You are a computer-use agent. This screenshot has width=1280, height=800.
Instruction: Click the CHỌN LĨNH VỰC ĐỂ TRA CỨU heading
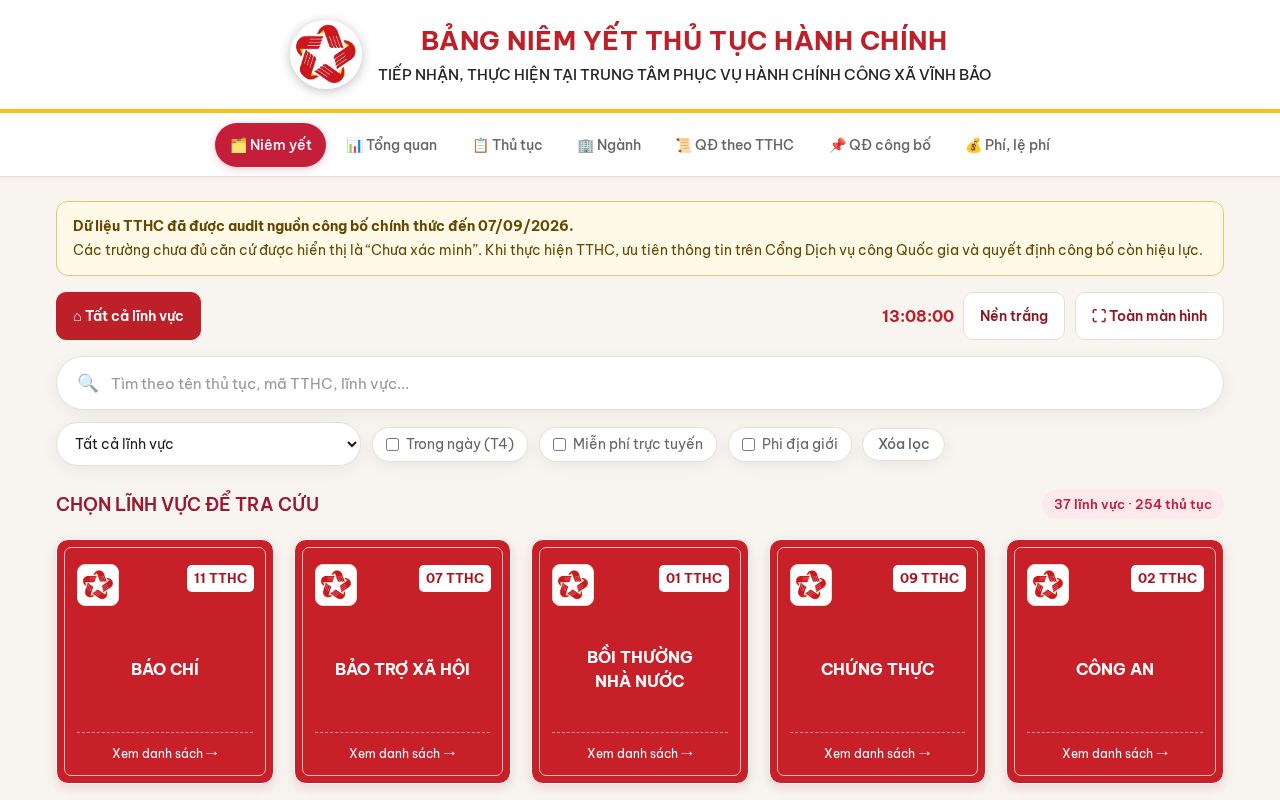click(187, 504)
